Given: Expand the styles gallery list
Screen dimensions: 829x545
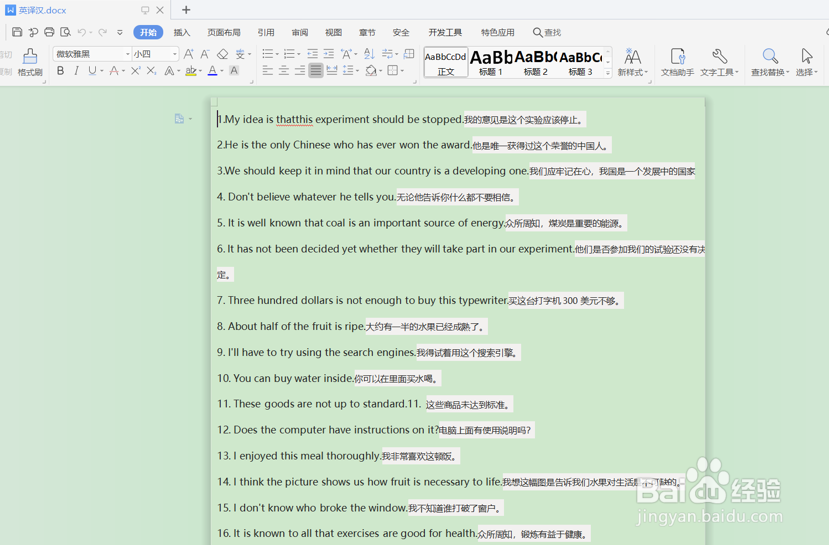Looking at the screenshot, I should (x=608, y=72).
